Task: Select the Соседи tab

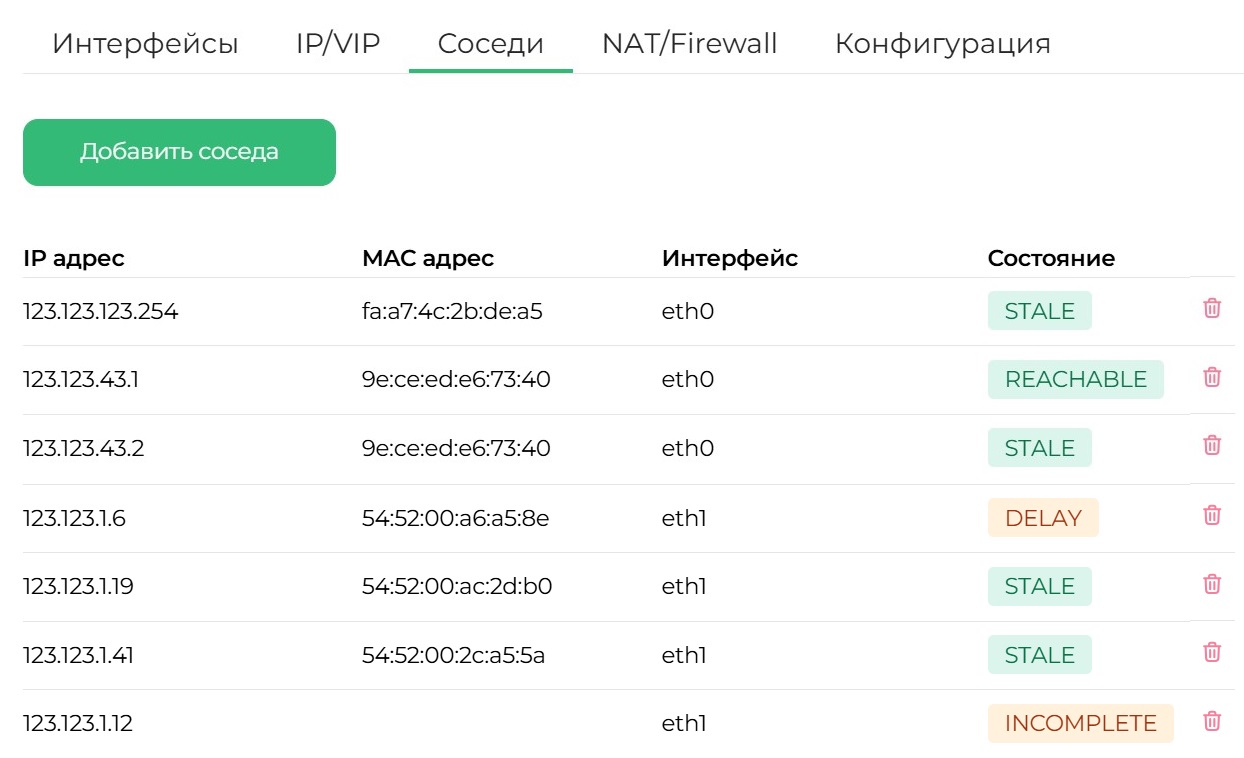Action: click(x=491, y=44)
